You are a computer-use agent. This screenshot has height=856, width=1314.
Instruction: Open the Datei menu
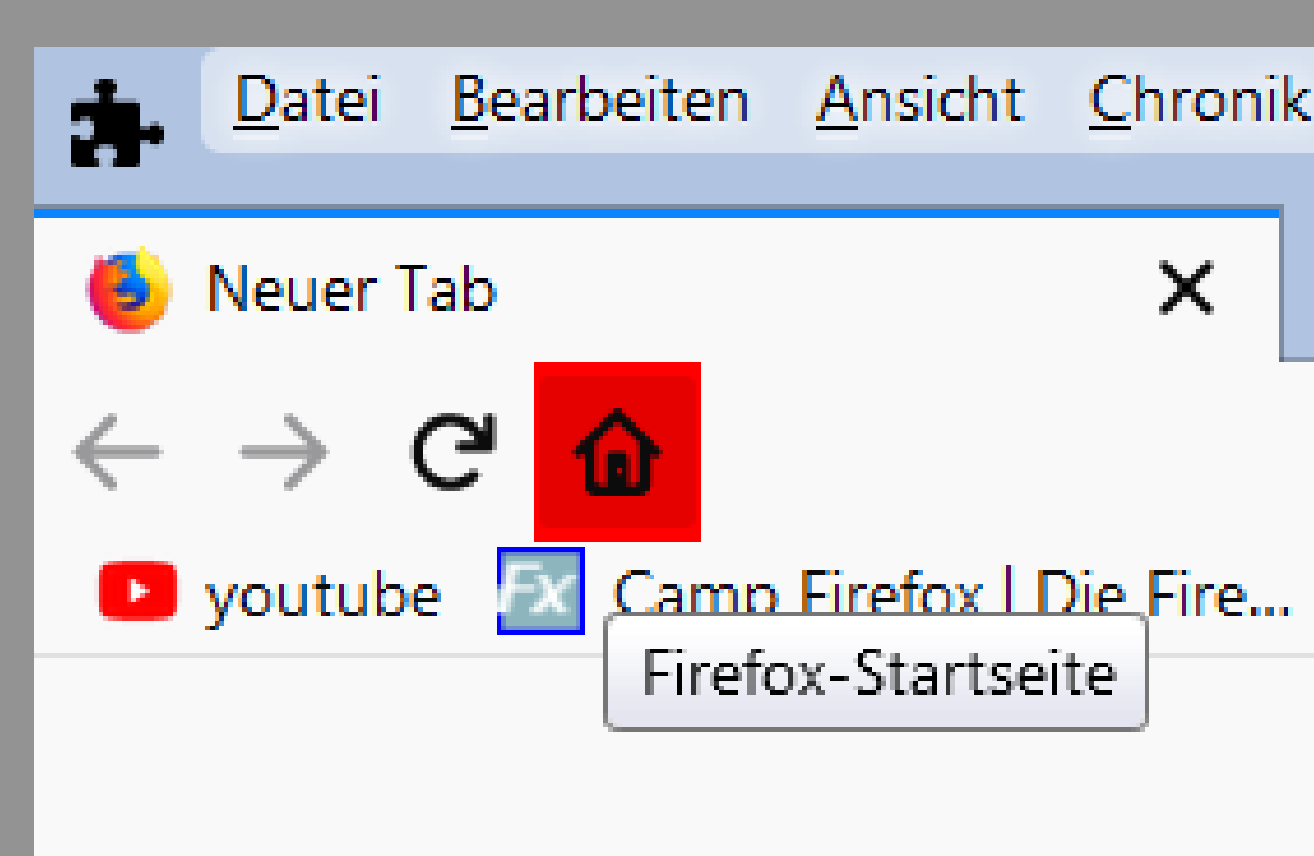pos(308,100)
